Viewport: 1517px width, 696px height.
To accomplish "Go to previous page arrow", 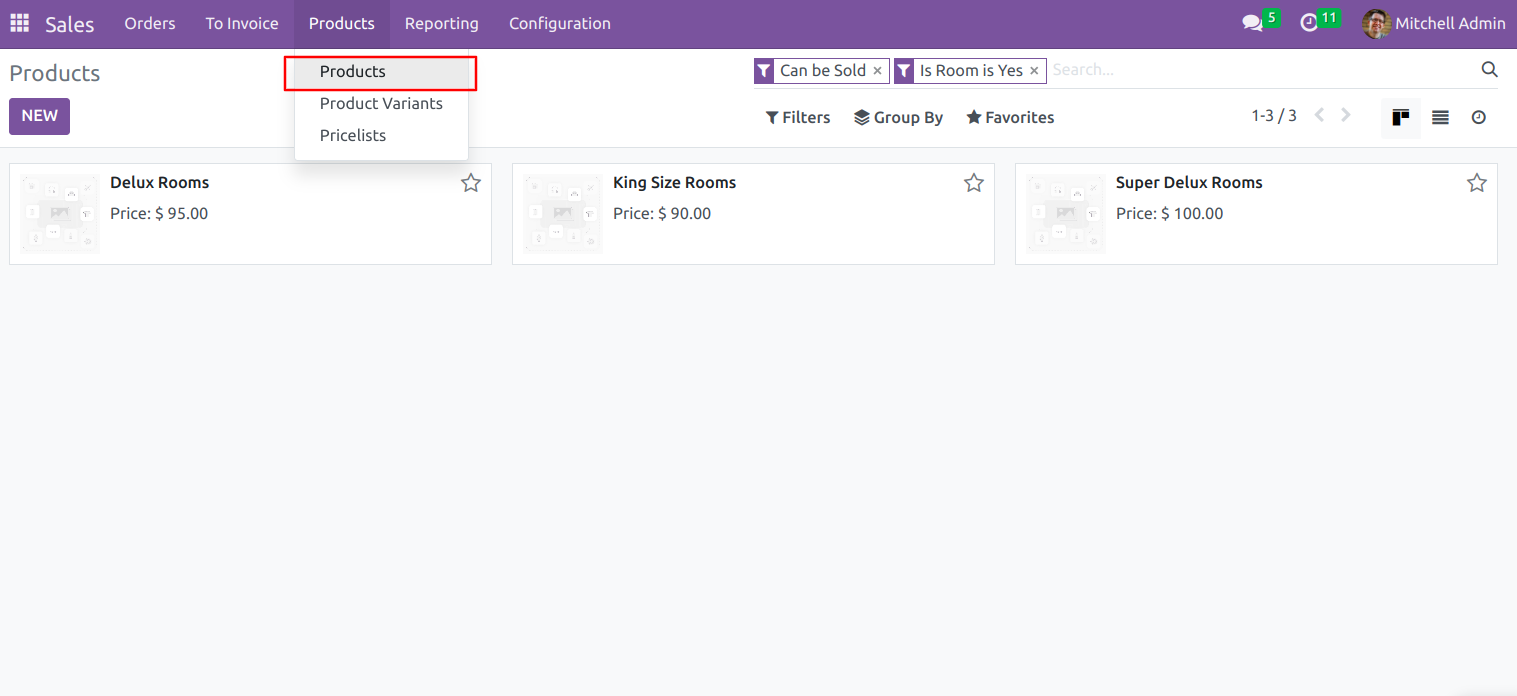I will tap(1319, 115).
